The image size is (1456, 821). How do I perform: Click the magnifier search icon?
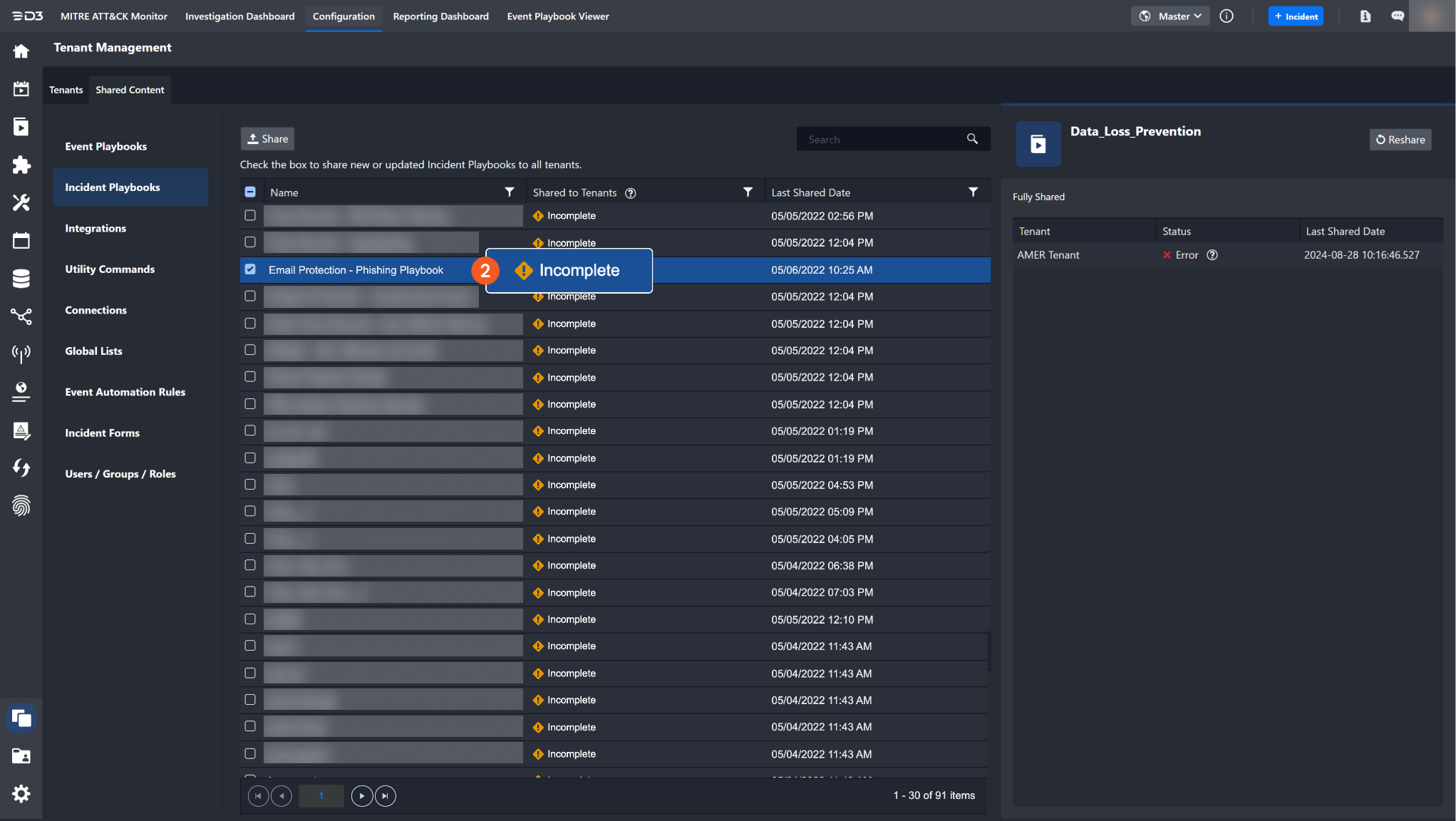972,139
